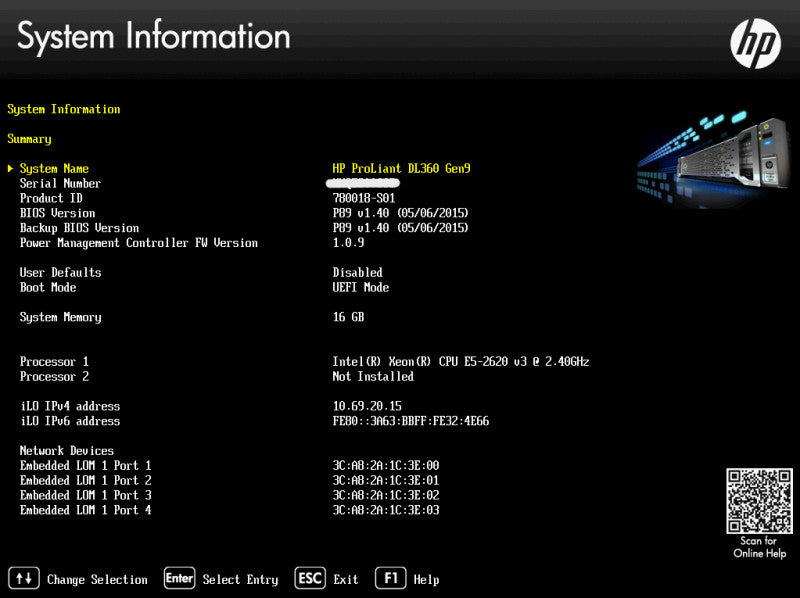Click the HP logo in the header
The height and width of the screenshot is (598, 800).
755,43
